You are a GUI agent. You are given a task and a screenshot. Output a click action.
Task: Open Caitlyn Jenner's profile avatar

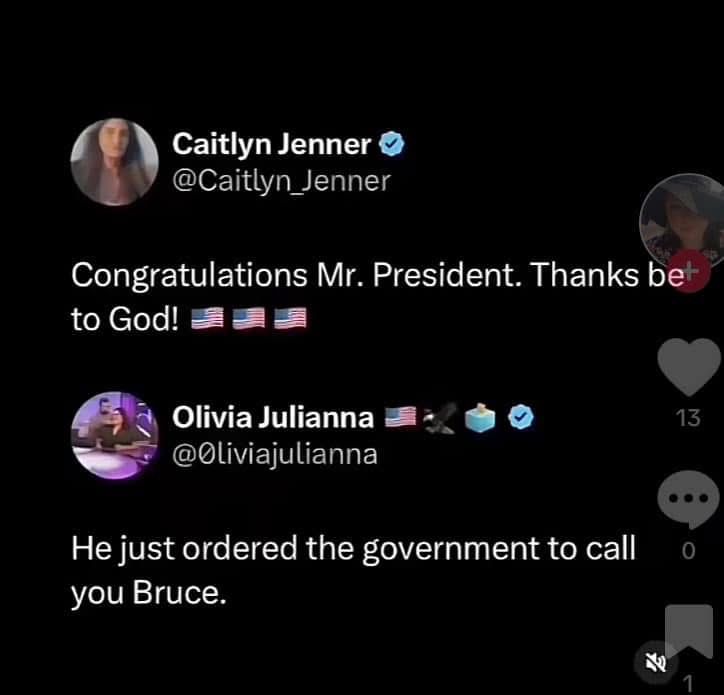(115, 162)
